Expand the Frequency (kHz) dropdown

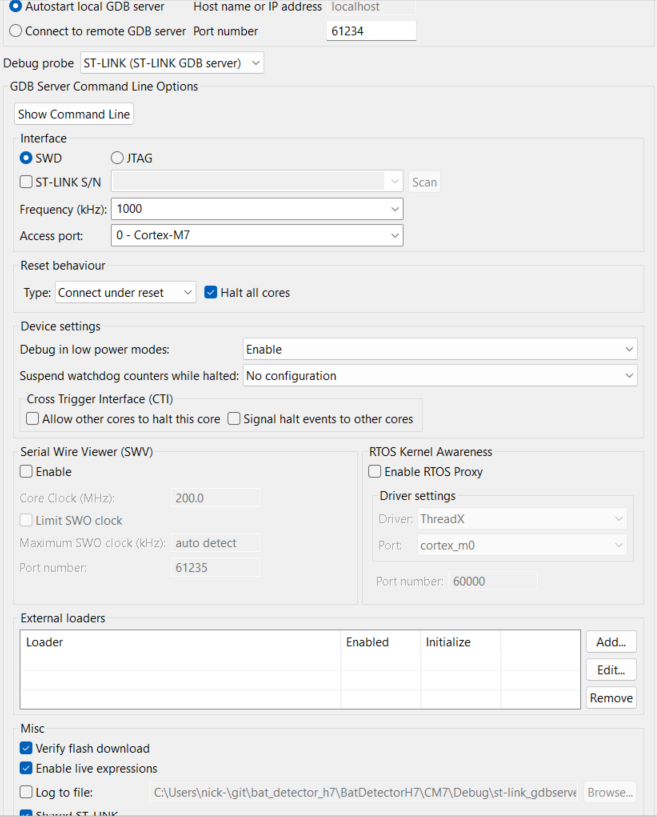click(x=258, y=209)
